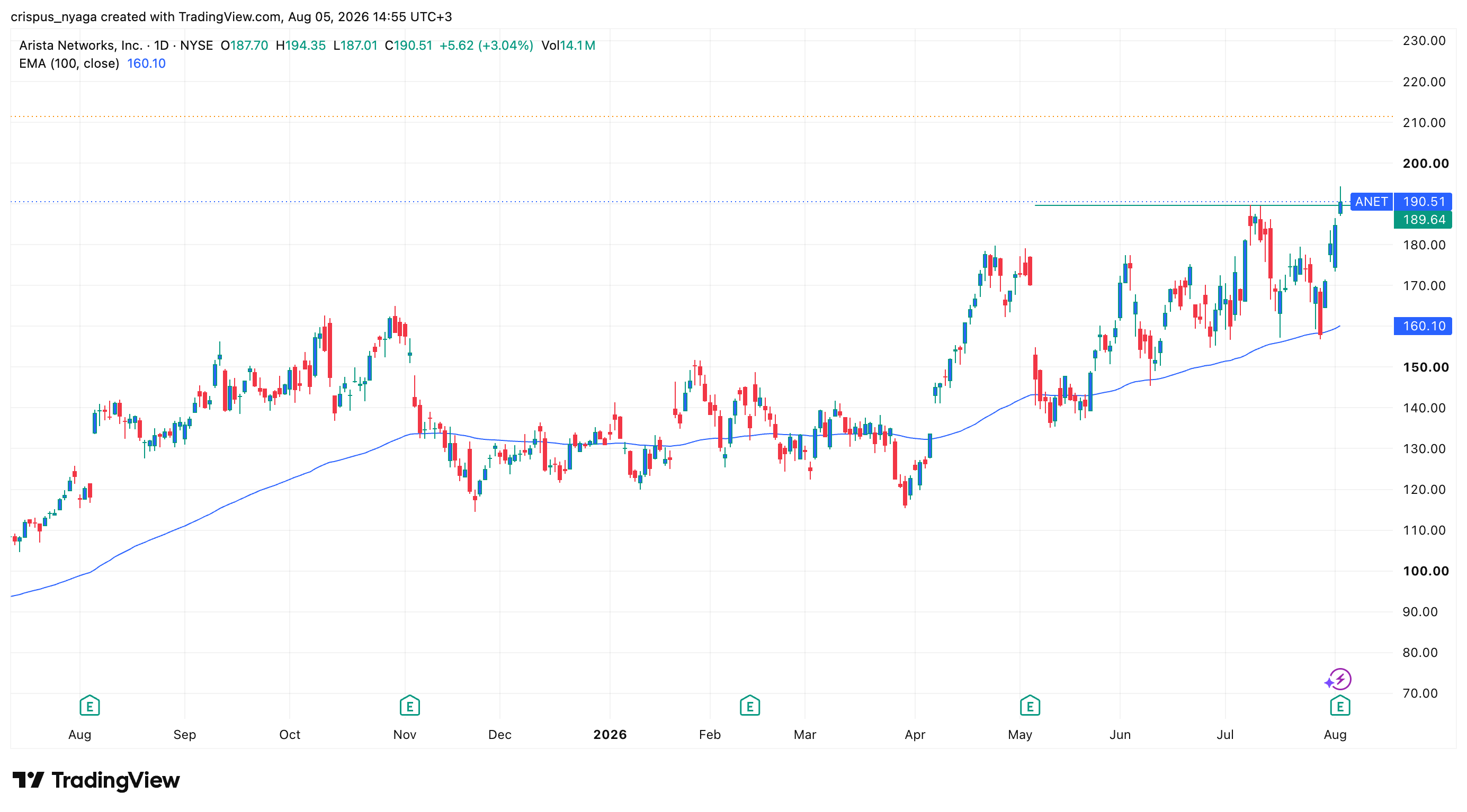Open the earnings marker beside the 2025 Aug label
Screen dimensions: 1467x812
(90, 706)
